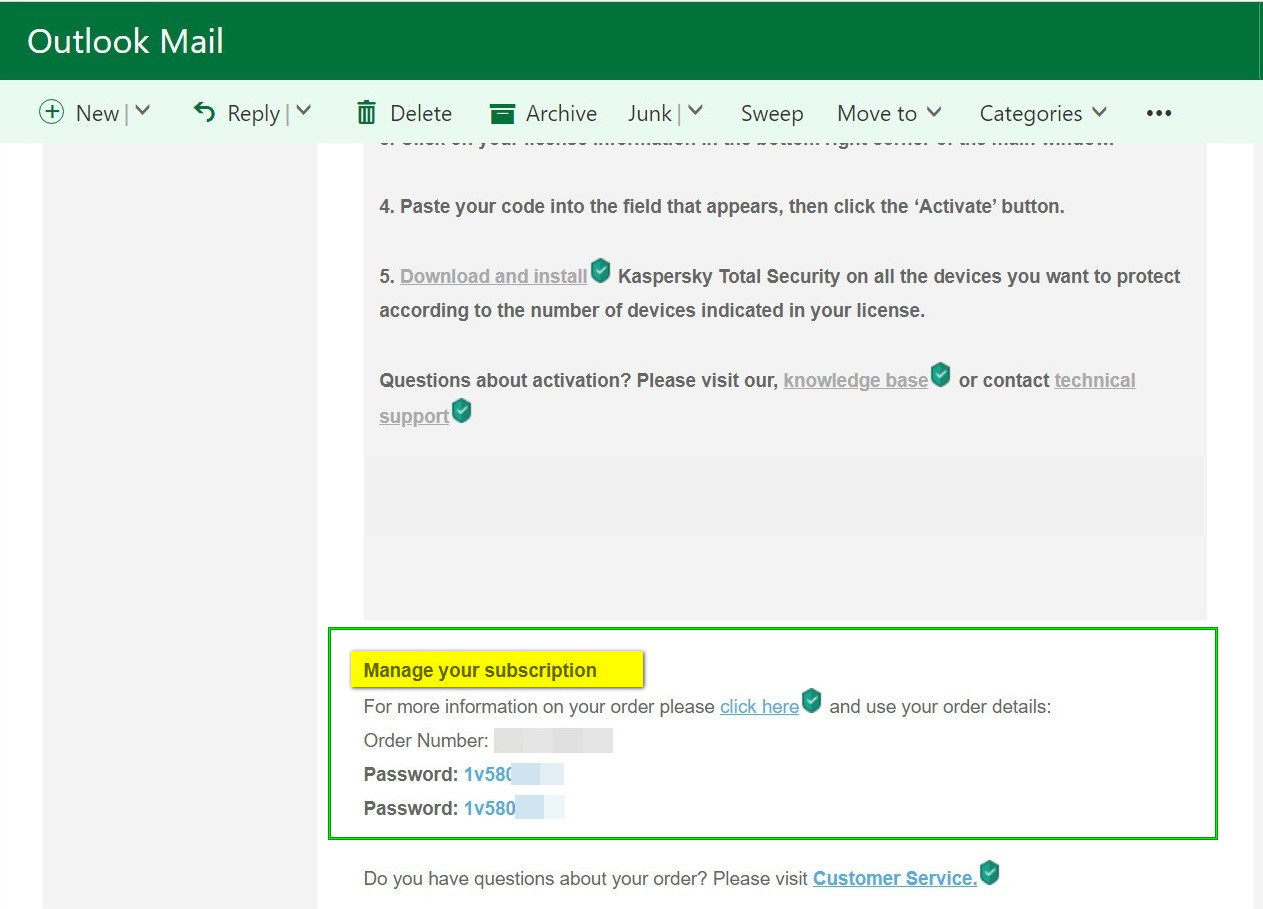This screenshot has width=1263, height=909.
Task: Click the Reply arrow icon
Action: 204,112
